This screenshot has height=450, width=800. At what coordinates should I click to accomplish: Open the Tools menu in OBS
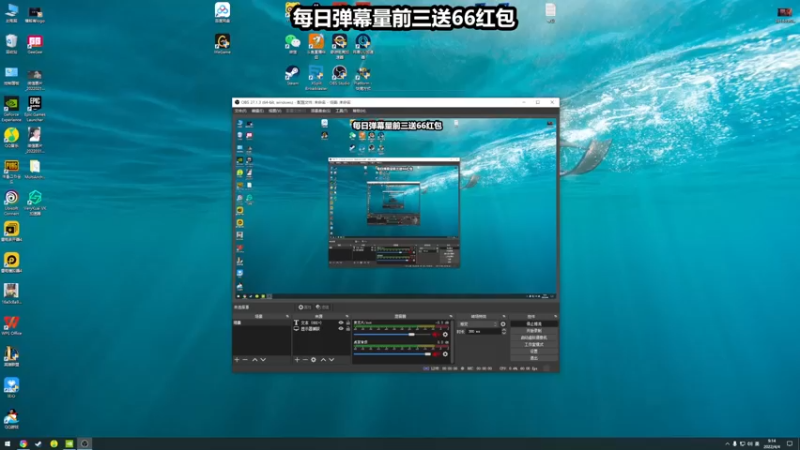point(341,111)
